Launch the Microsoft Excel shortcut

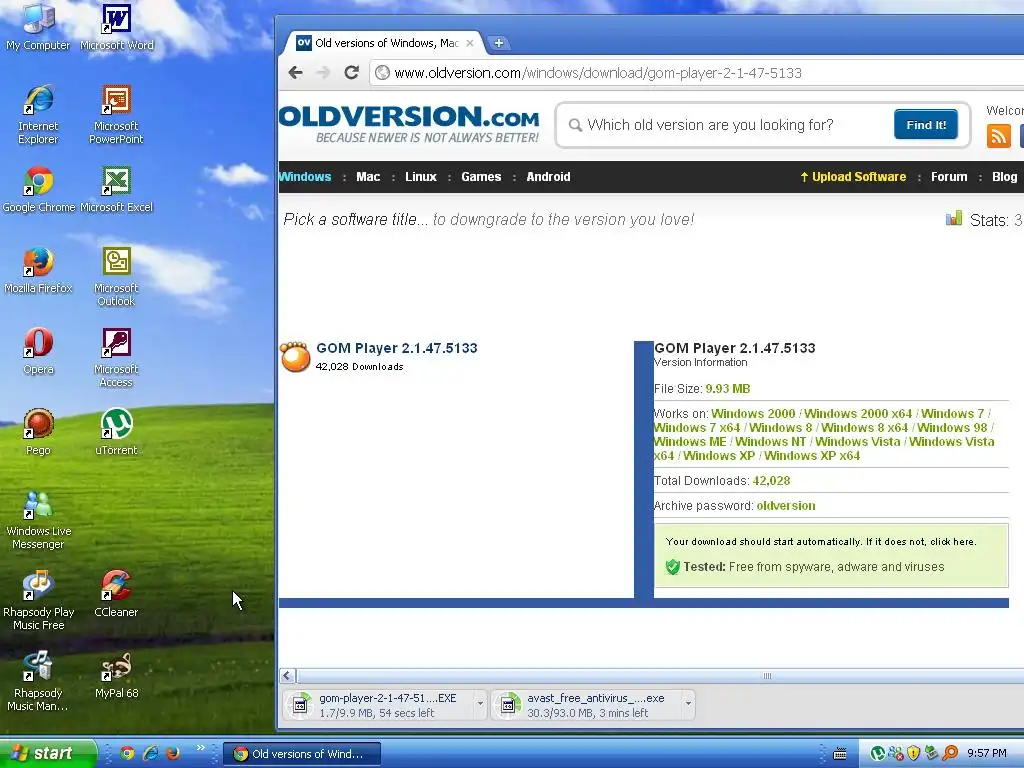[x=116, y=189]
